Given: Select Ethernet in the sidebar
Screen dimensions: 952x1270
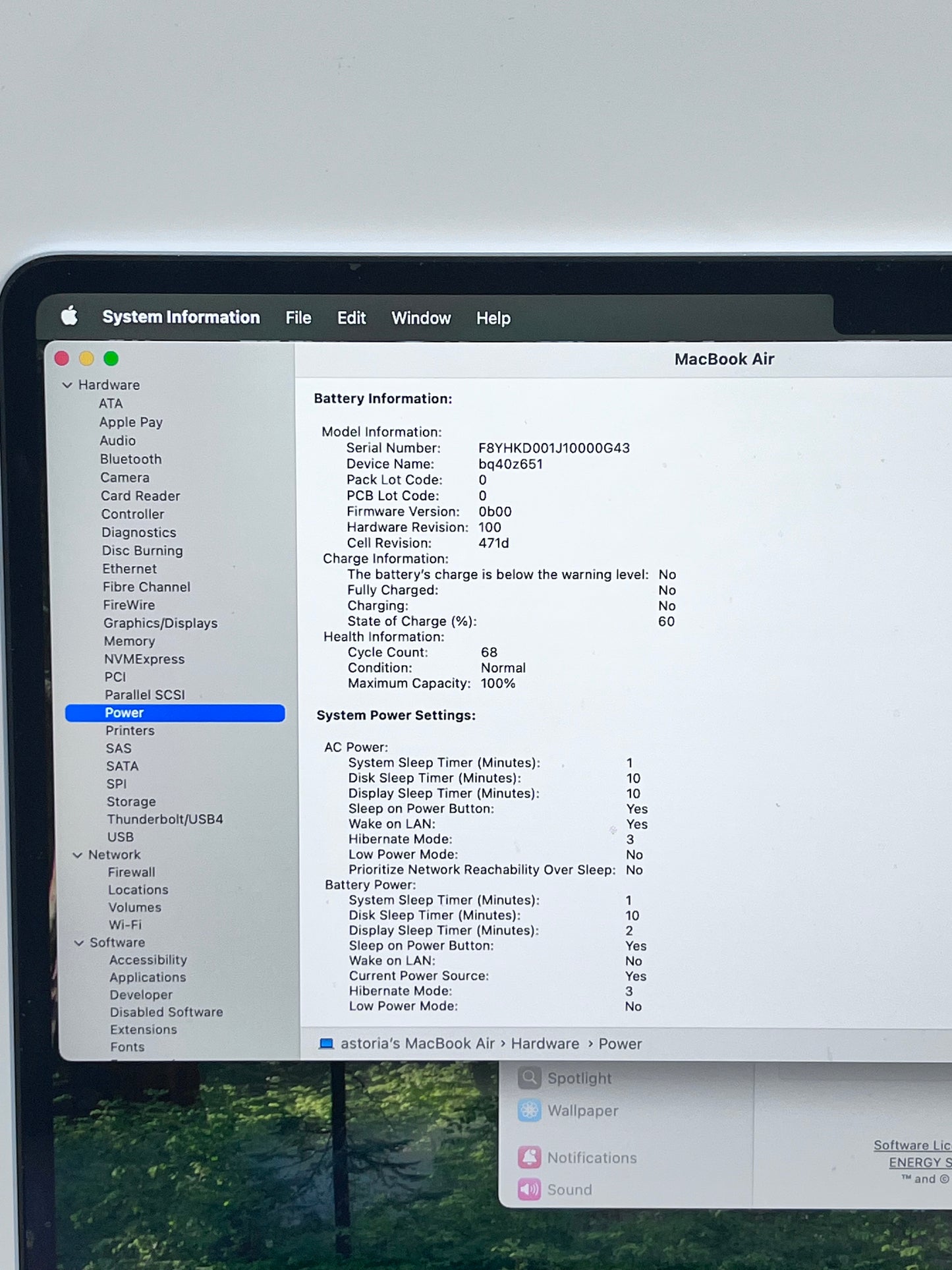Looking at the screenshot, I should click(130, 569).
